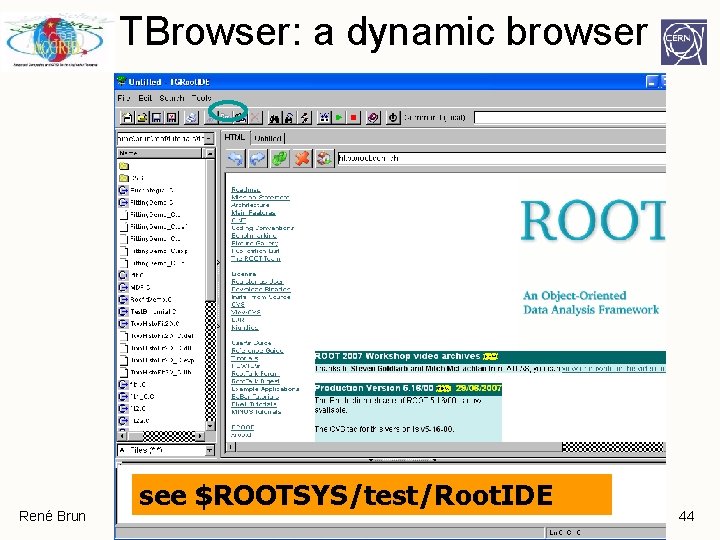
Task: Click the browser URL address field
Action: coord(501,158)
